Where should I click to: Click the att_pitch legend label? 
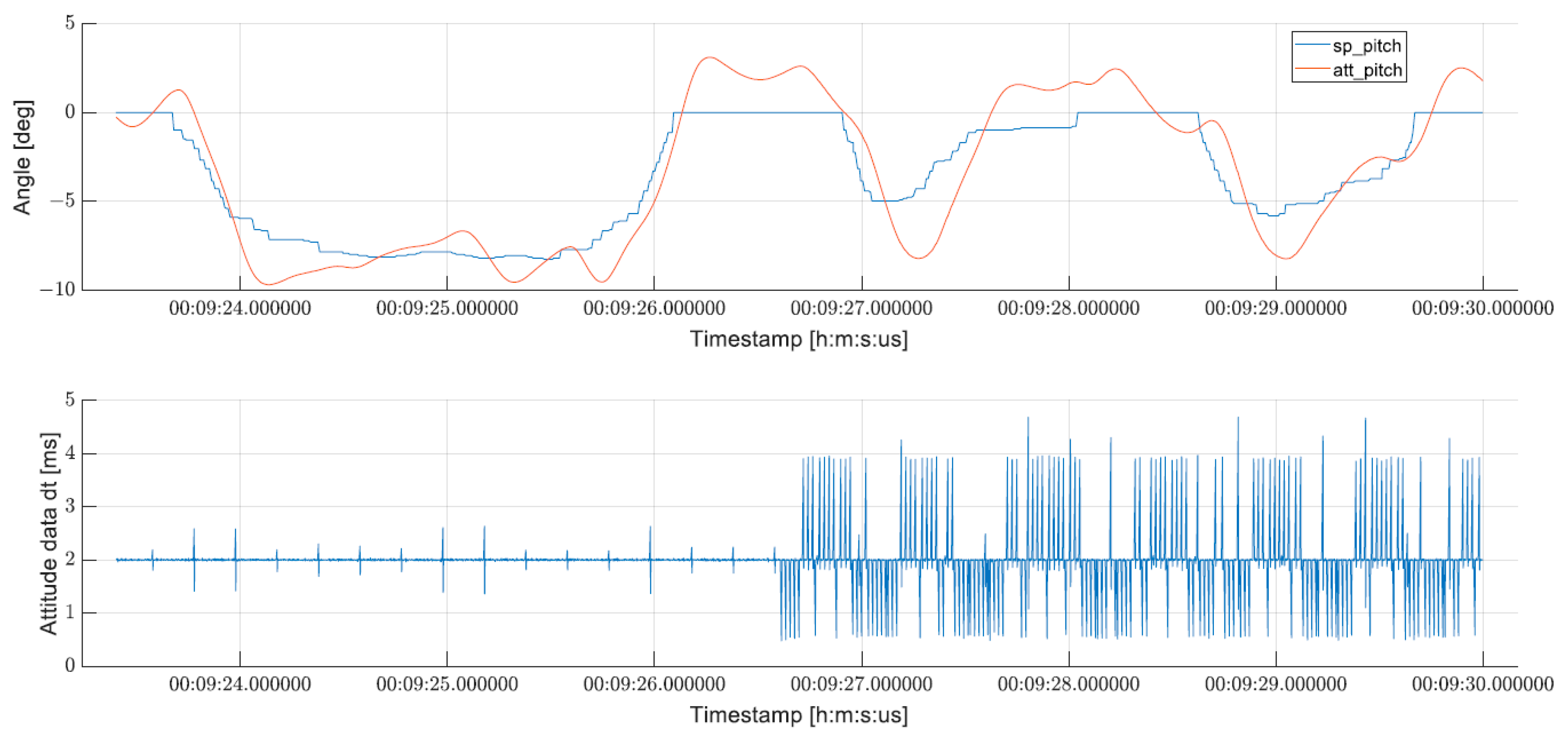pyautogui.click(x=1367, y=70)
